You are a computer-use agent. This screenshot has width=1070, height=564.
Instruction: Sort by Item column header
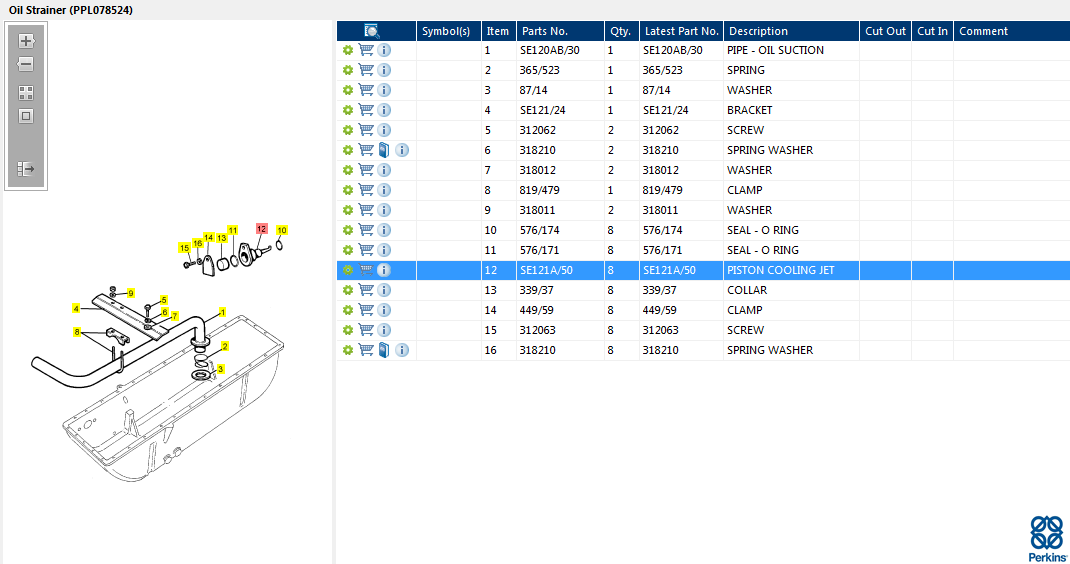pos(498,31)
